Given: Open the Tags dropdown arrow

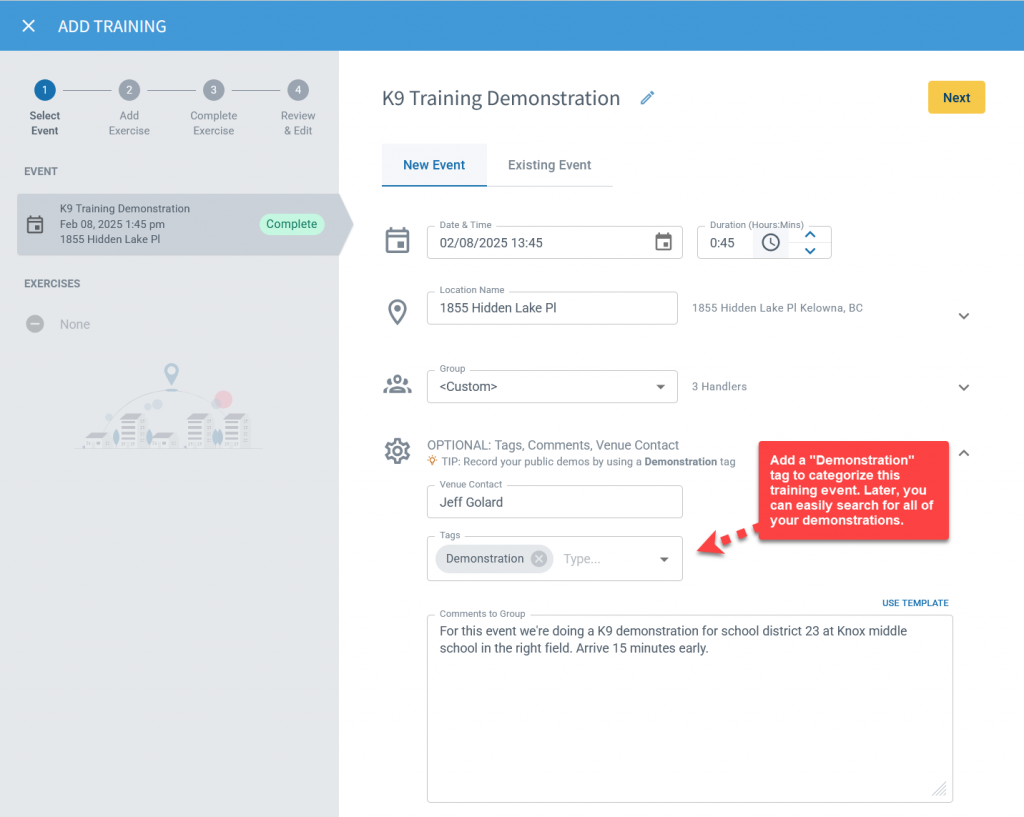Looking at the screenshot, I should [664, 559].
